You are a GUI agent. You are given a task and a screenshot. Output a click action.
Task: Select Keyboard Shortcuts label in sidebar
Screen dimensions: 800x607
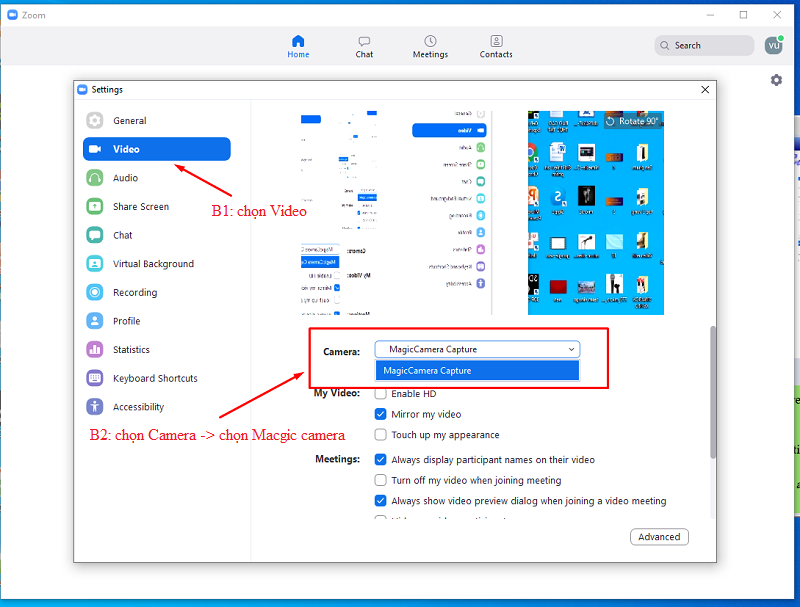click(155, 378)
